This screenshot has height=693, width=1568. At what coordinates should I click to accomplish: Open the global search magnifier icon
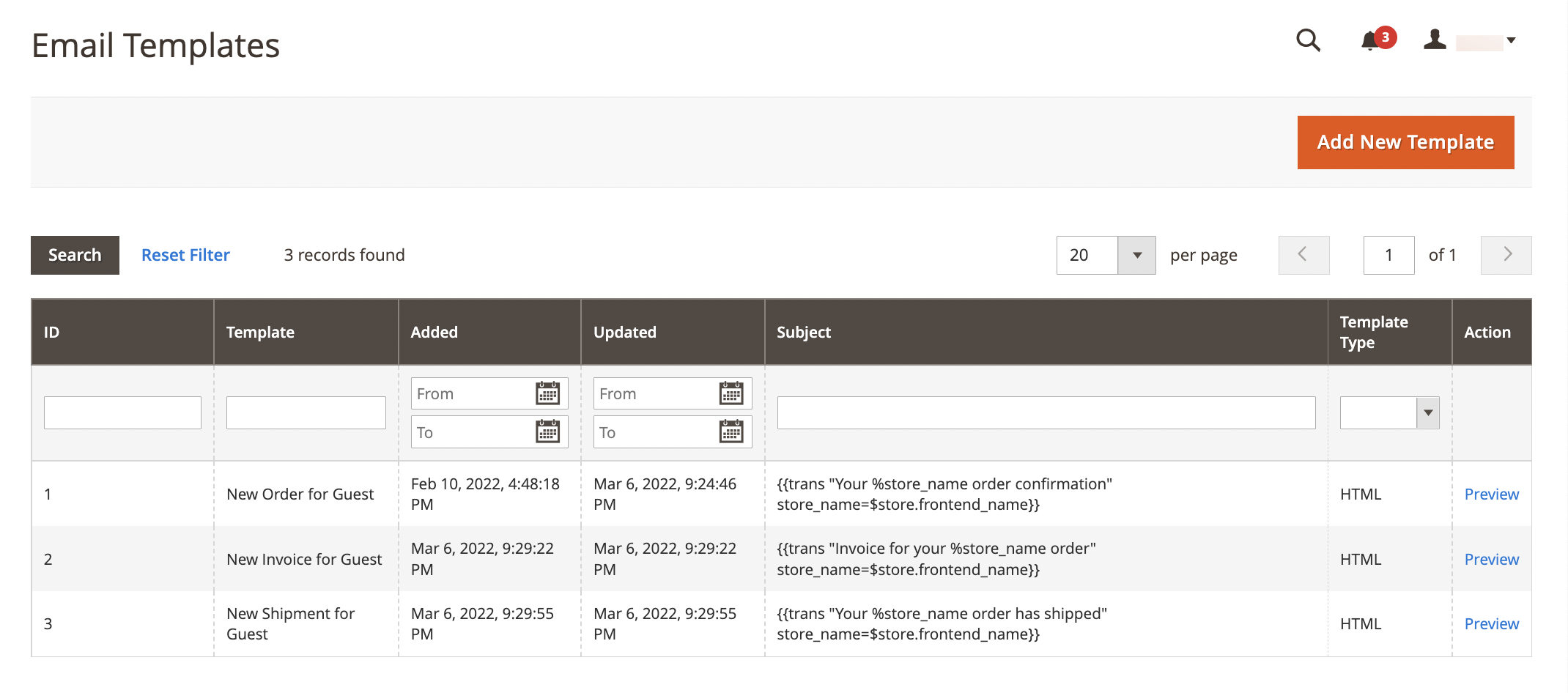point(1307,42)
